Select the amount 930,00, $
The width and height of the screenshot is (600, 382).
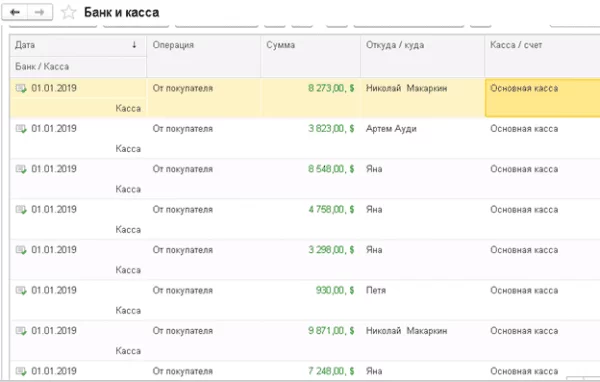(x=335, y=290)
